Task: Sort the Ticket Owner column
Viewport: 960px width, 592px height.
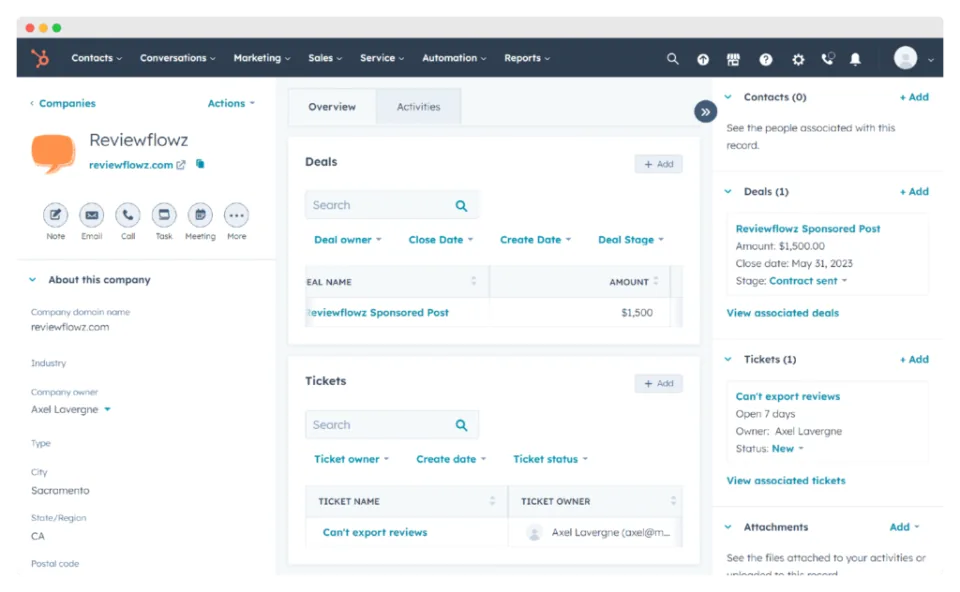Action: [x=673, y=501]
